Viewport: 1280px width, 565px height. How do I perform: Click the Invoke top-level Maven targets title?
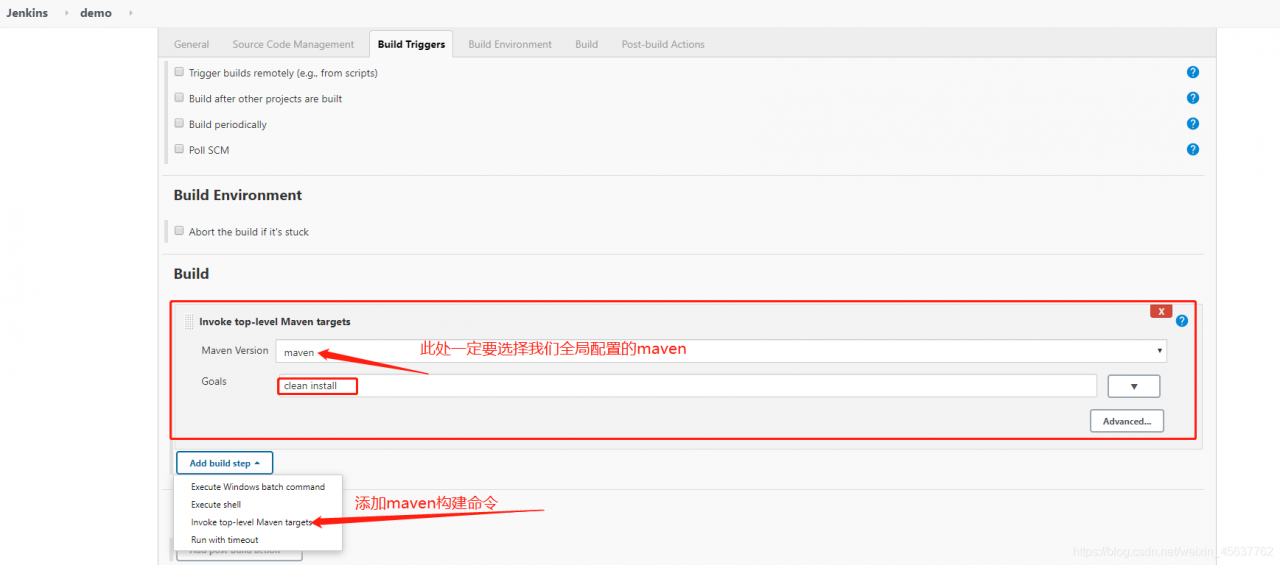[275, 322]
